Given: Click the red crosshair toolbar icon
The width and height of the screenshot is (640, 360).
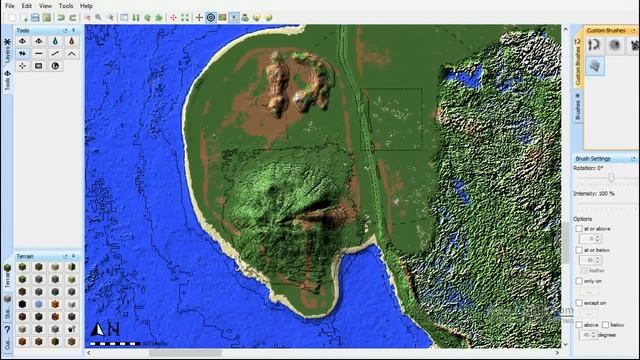Looking at the screenshot, I should click(173, 18).
